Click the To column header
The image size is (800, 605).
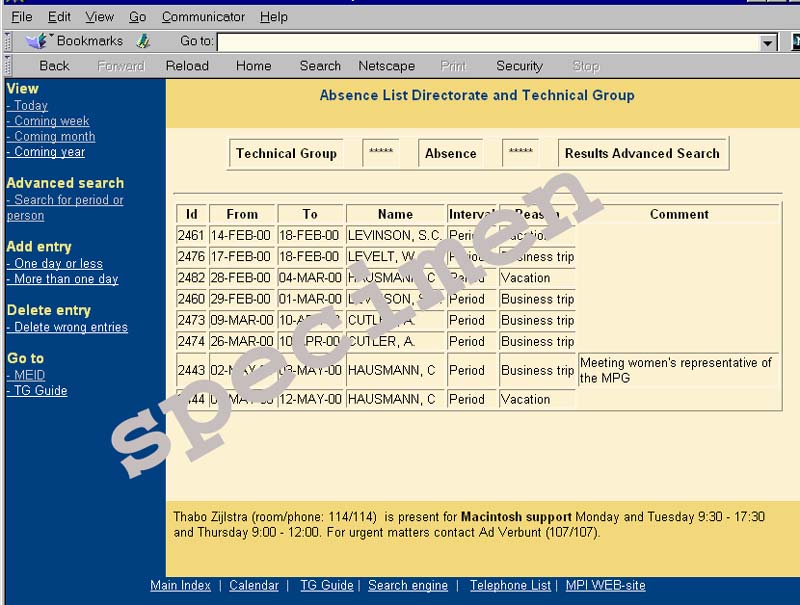pyautogui.click(x=310, y=214)
